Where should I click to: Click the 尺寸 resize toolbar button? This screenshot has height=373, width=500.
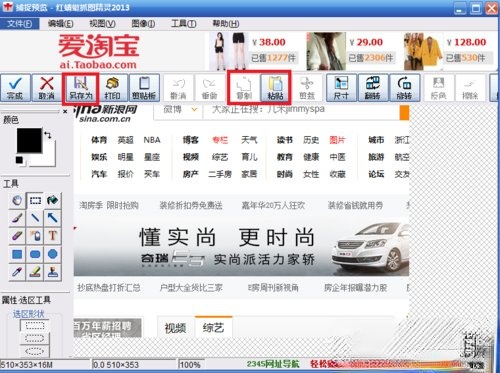(x=341, y=88)
